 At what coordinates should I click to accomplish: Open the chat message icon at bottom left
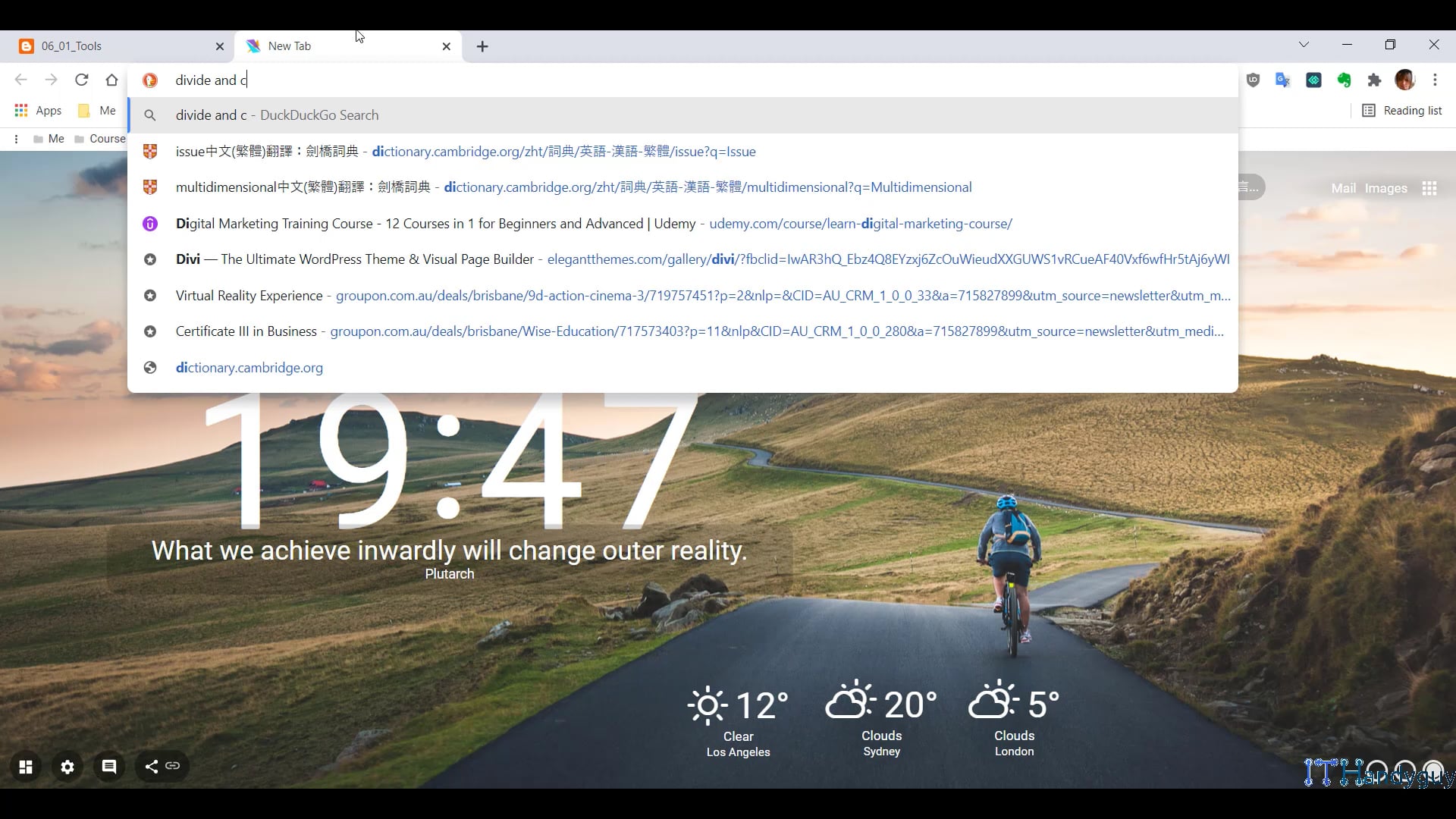[109, 767]
